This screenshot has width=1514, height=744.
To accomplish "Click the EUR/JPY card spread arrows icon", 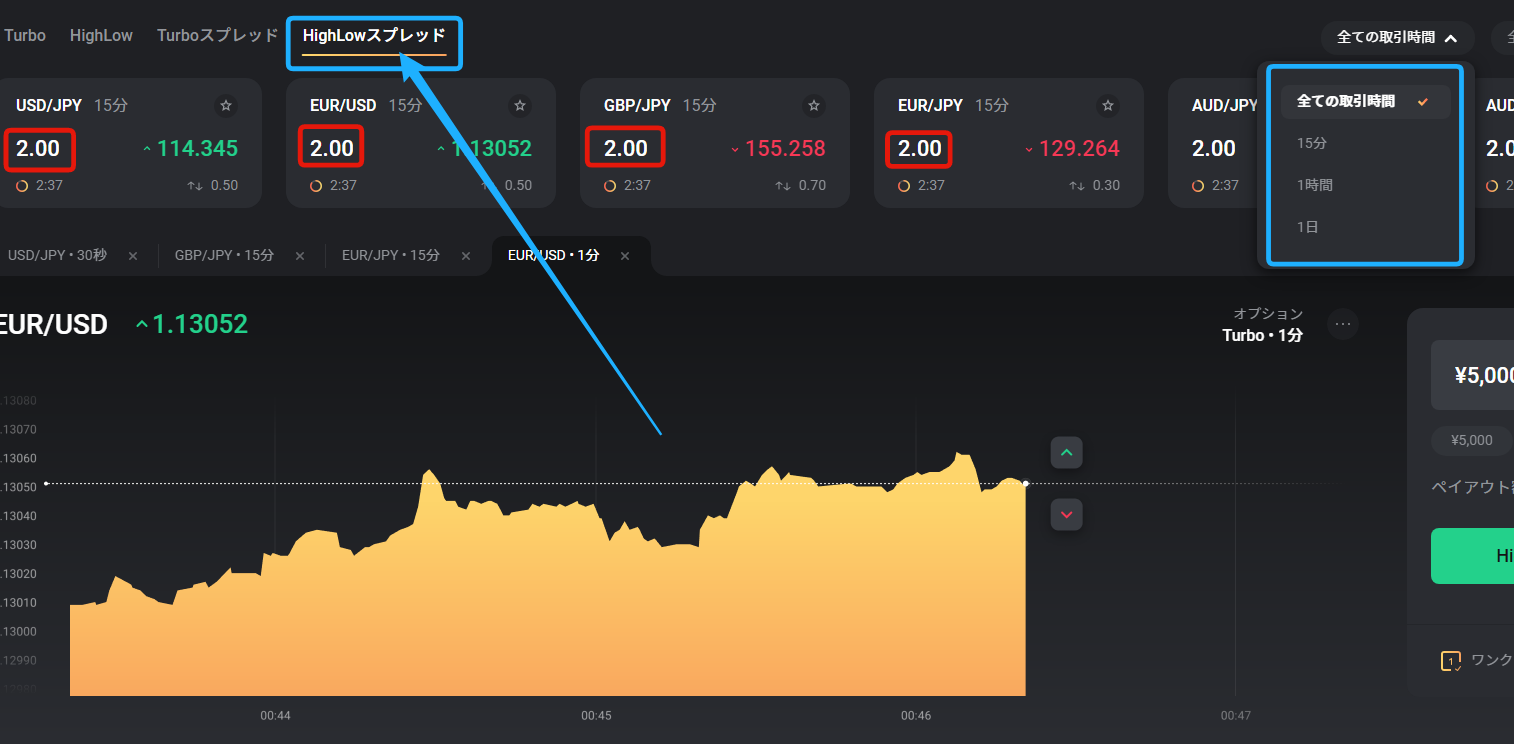I will click(1077, 186).
